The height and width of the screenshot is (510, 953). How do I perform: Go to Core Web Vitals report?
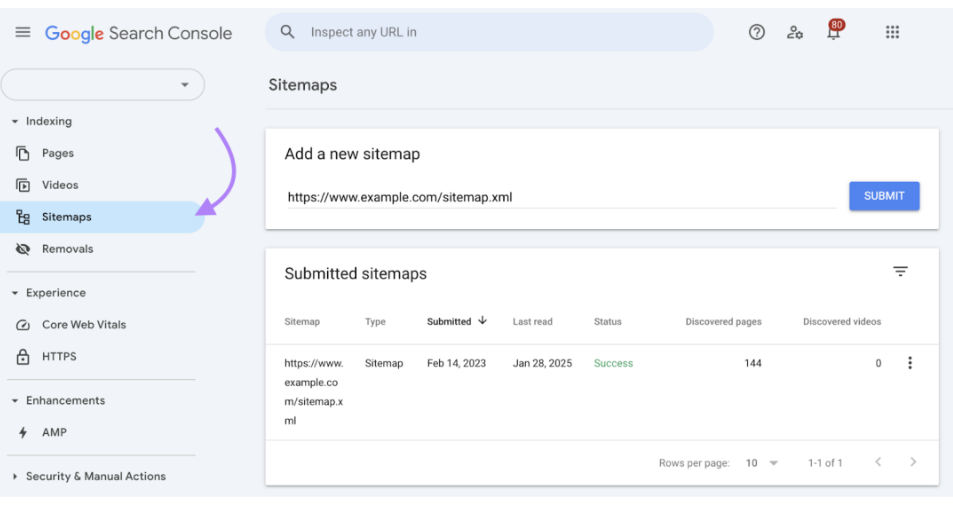[83, 325]
